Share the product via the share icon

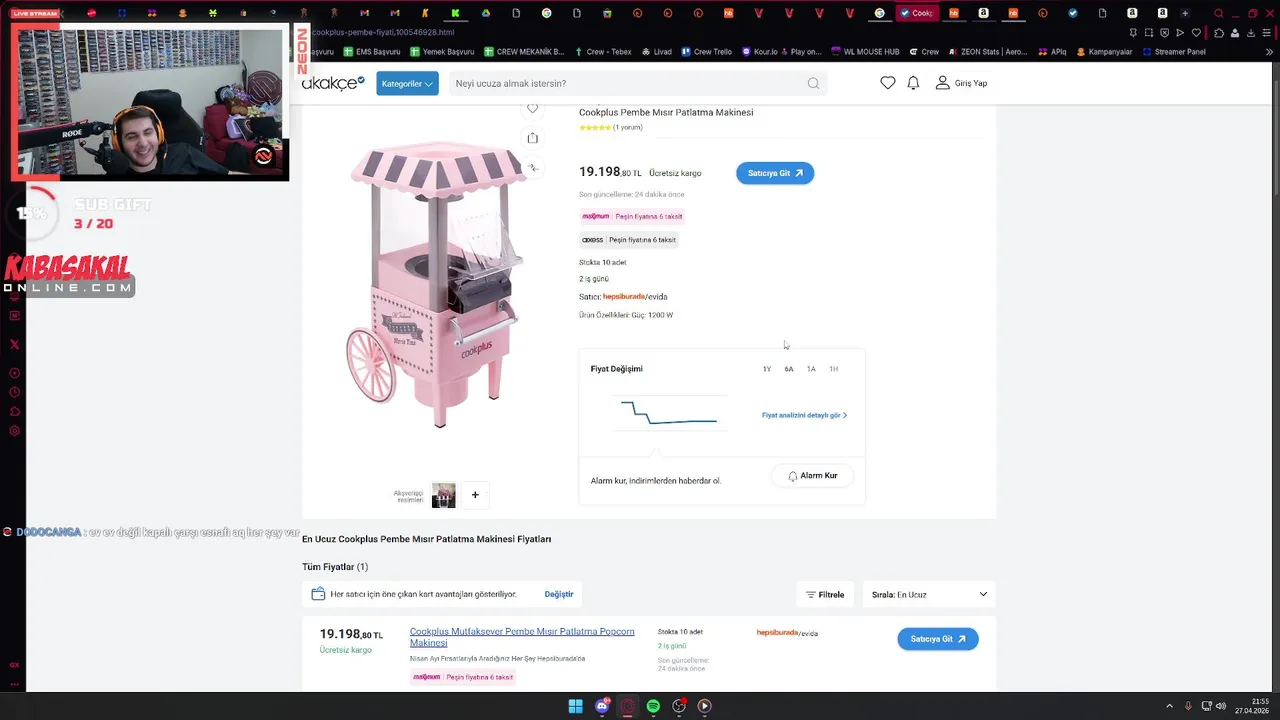[x=532, y=138]
